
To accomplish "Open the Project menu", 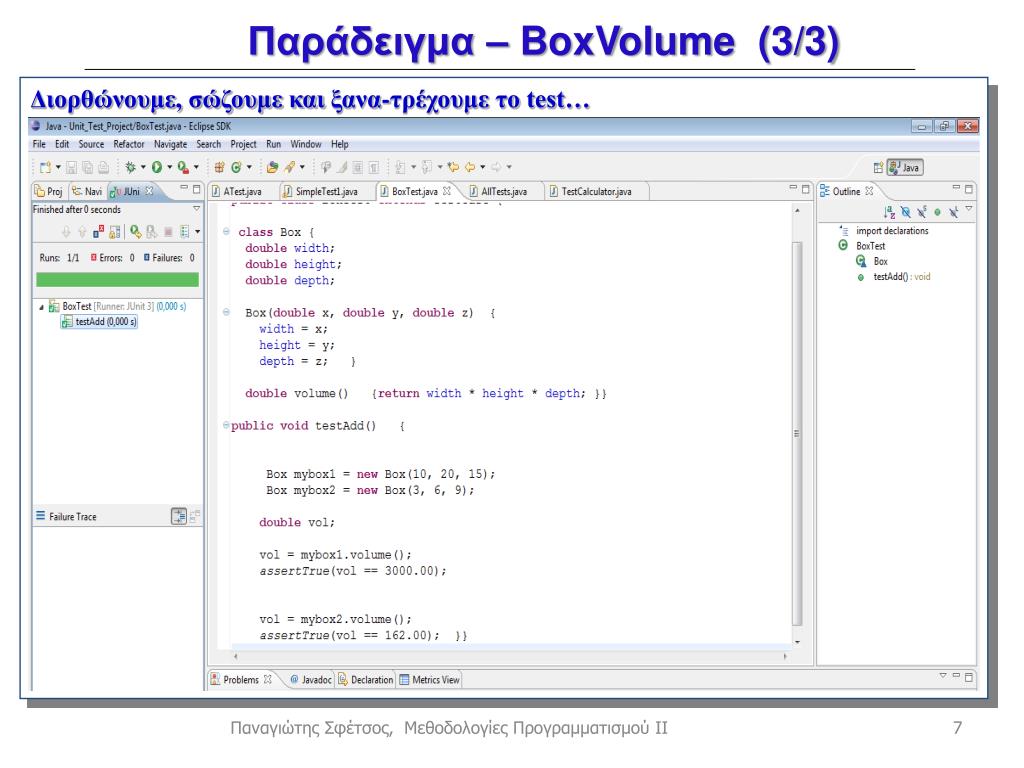I will pos(244,144).
